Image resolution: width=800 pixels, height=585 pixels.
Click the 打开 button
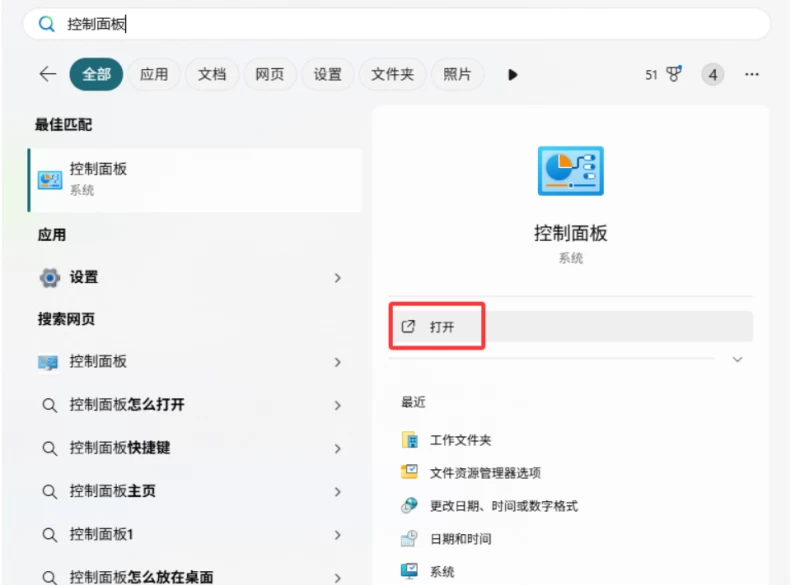click(435, 325)
